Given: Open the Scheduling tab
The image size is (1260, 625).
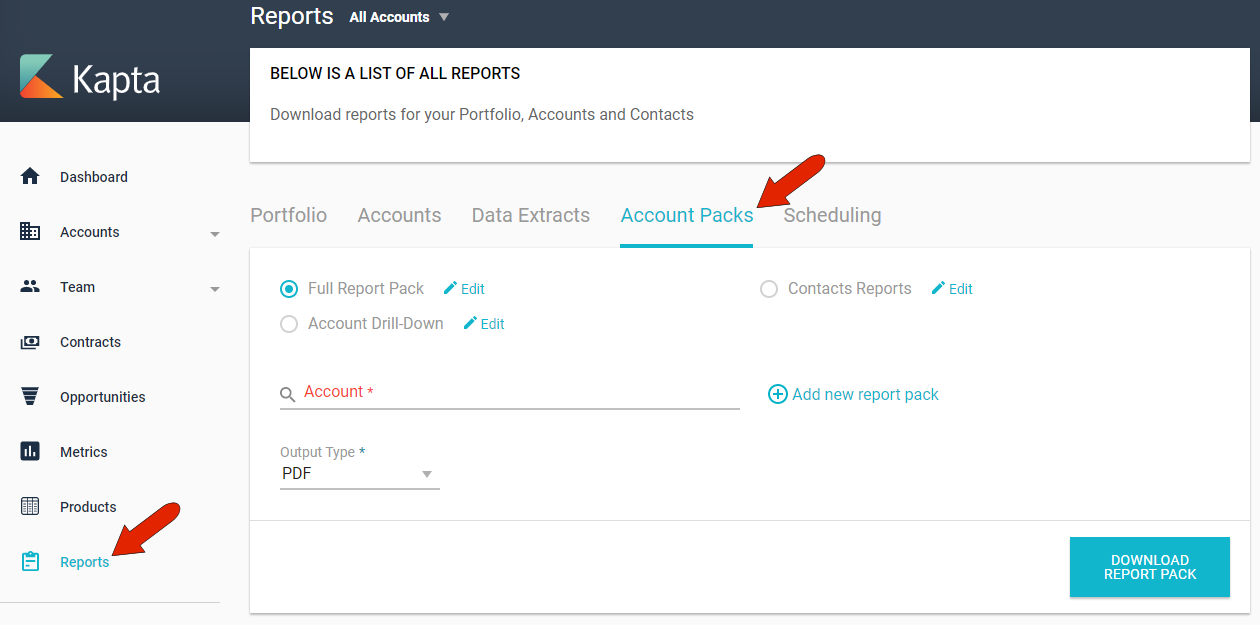Looking at the screenshot, I should click(x=832, y=215).
